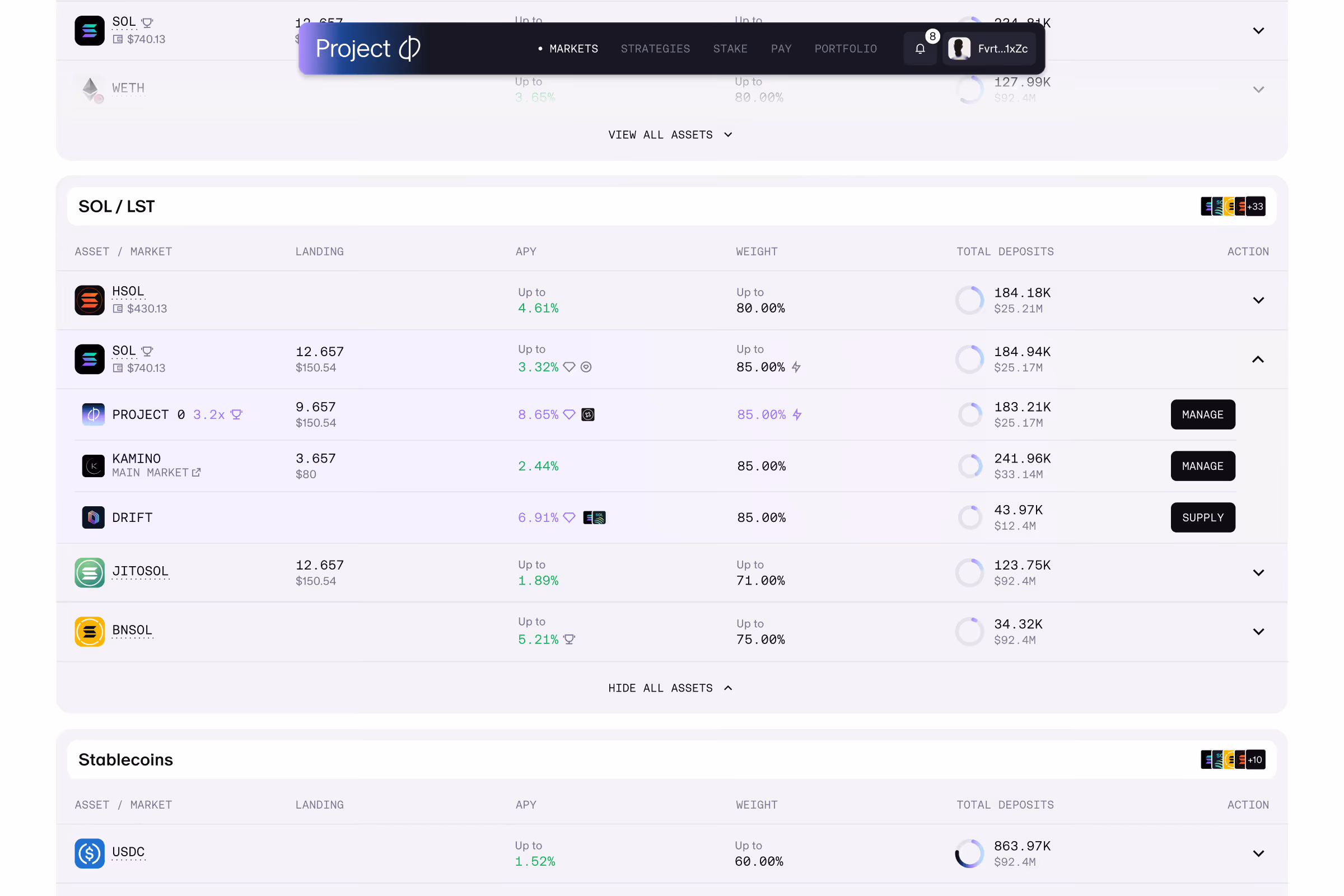Expand the WETH row
1344x896 pixels.
[x=1258, y=89]
